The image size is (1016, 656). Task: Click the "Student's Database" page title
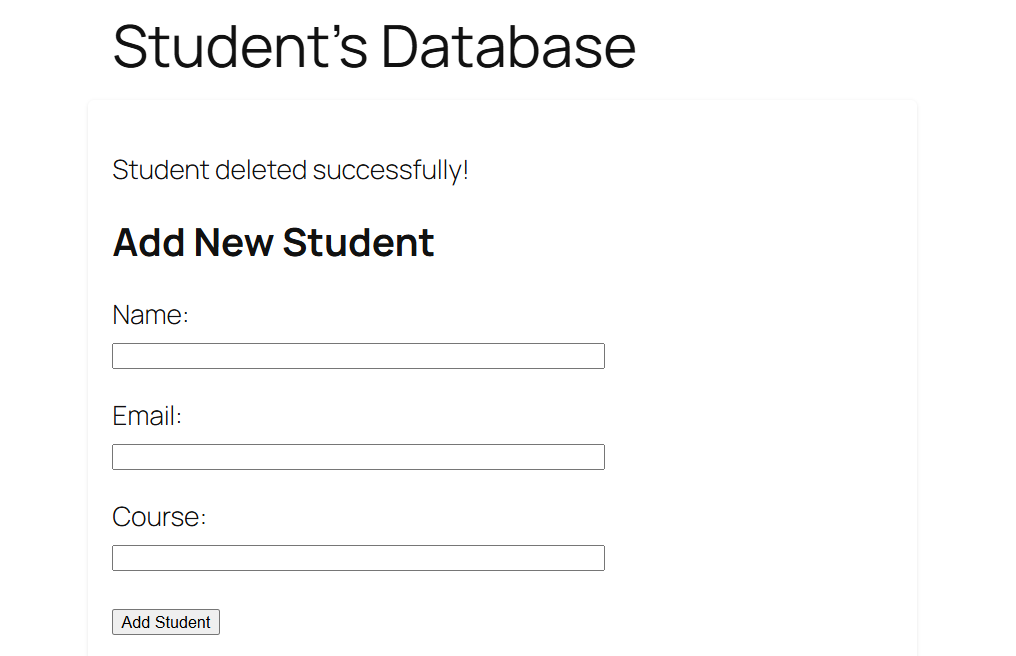(x=374, y=46)
